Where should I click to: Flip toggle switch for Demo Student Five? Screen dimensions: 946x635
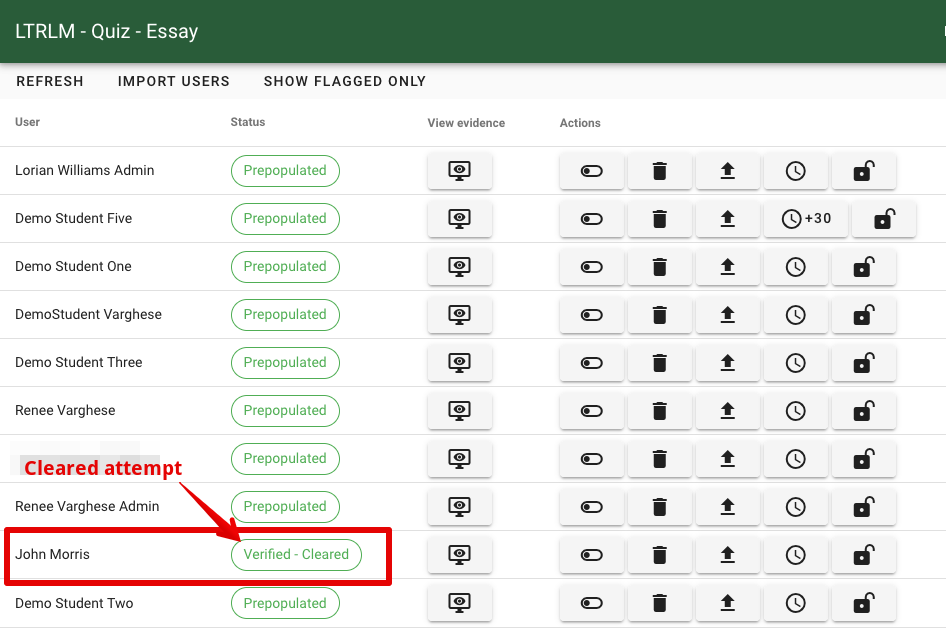[592, 219]
